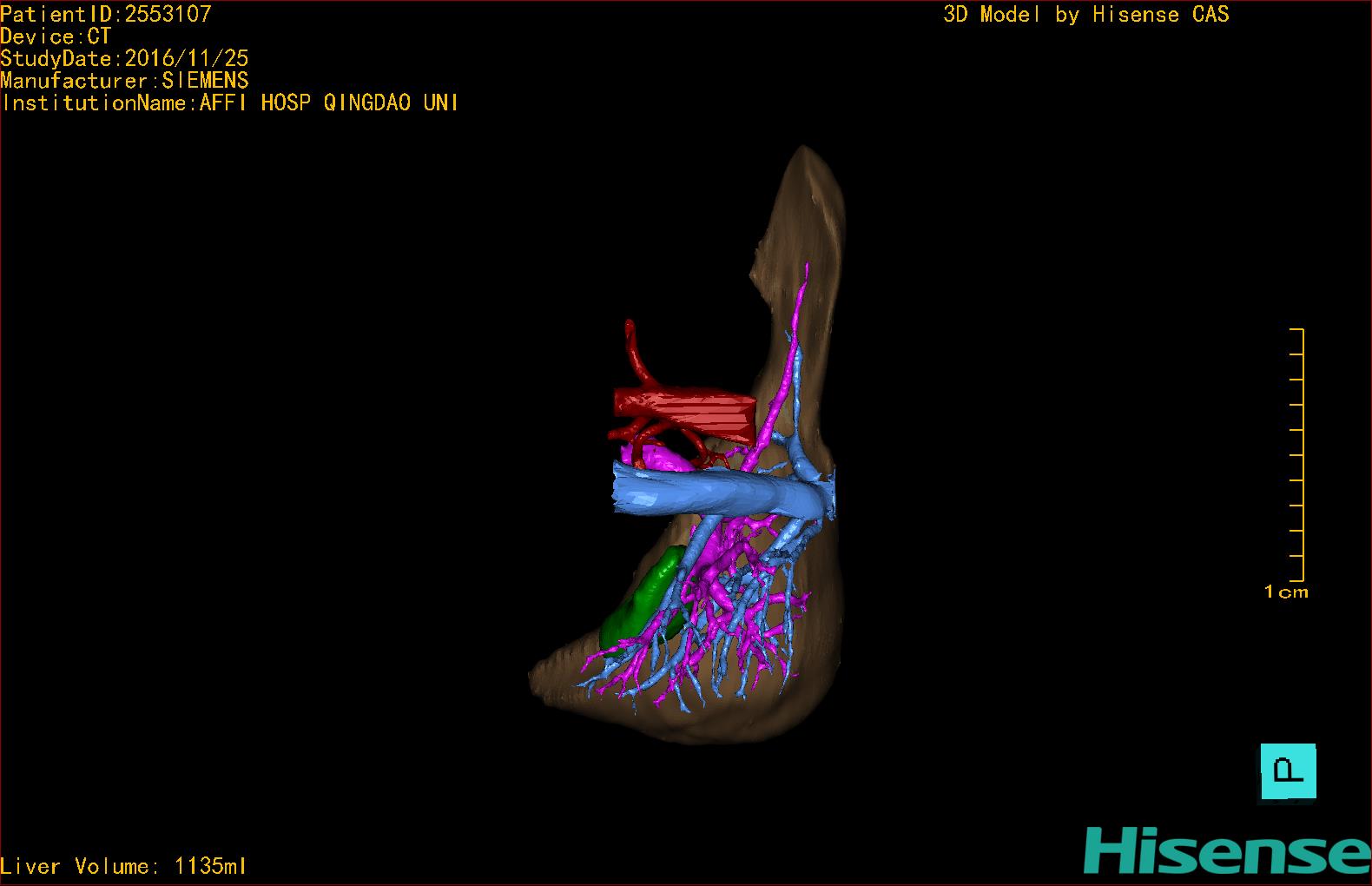Click the 1cm scale label

[x=1286, y=592]
